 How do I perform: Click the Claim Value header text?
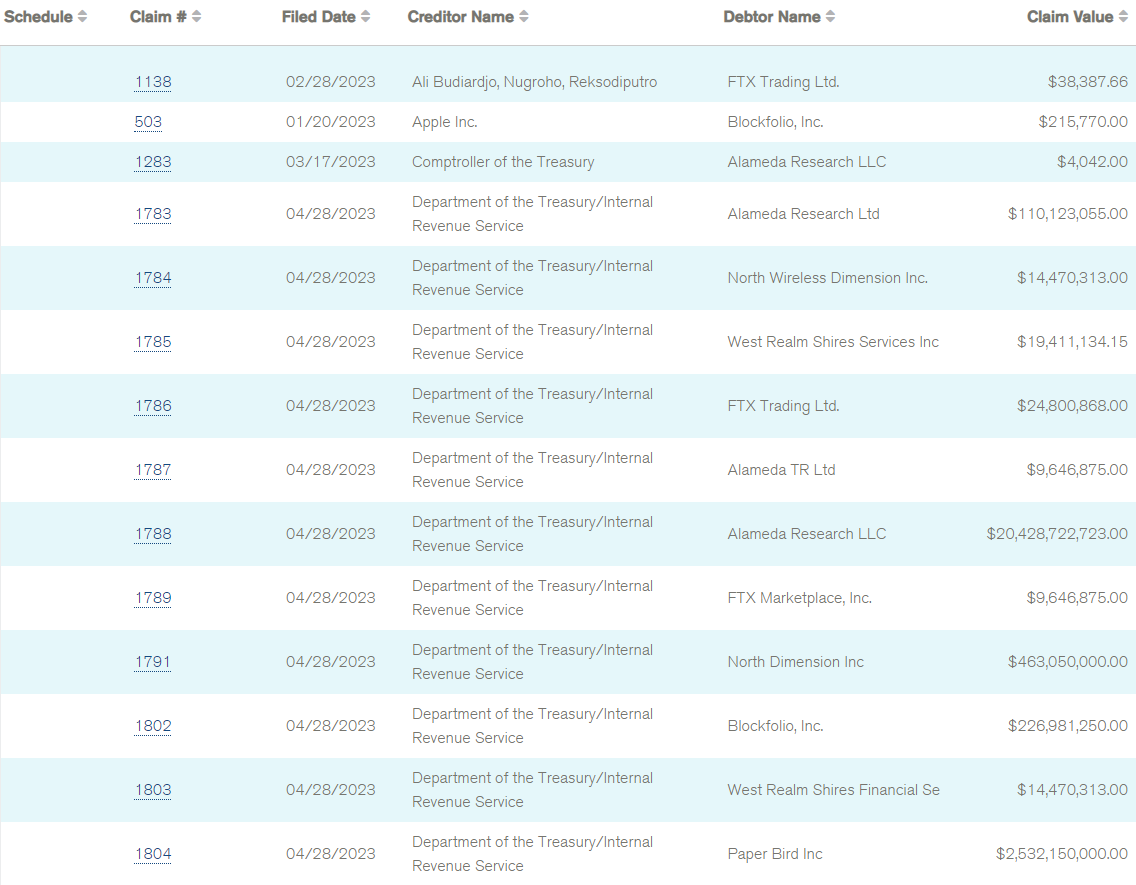(1069, 17)
